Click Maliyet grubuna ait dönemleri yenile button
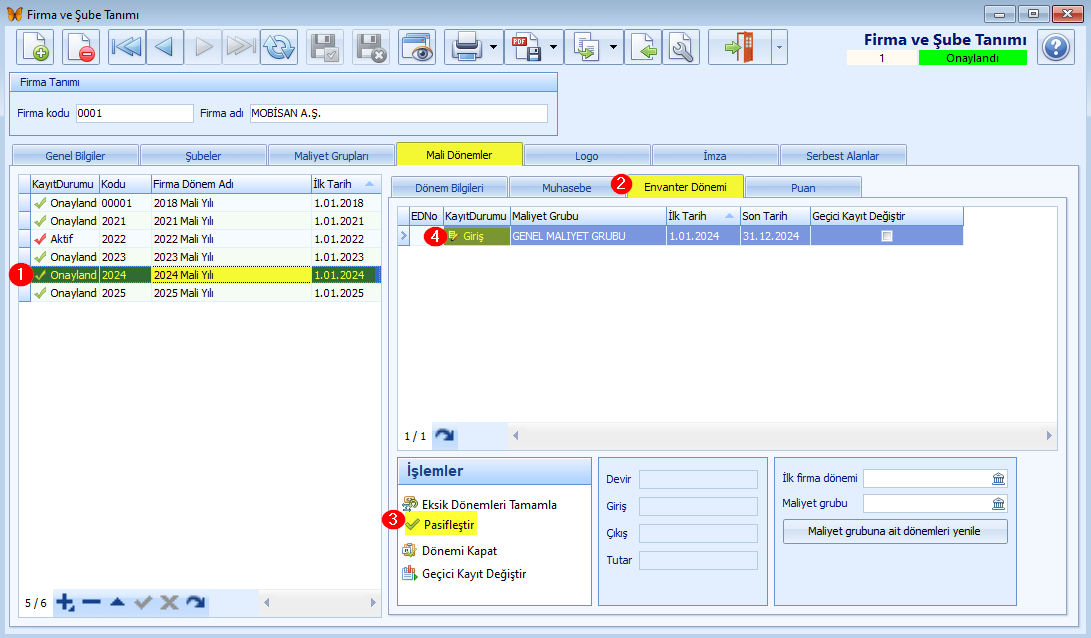This screenshot has width=1091, height=638. click(x=894, y=531)
